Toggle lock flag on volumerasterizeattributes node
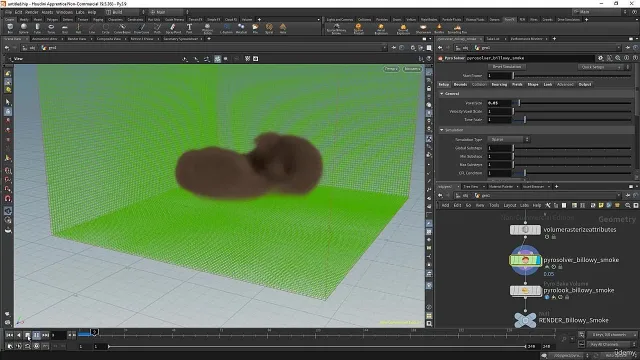This screenshot has width=640, height=360. 553,237
